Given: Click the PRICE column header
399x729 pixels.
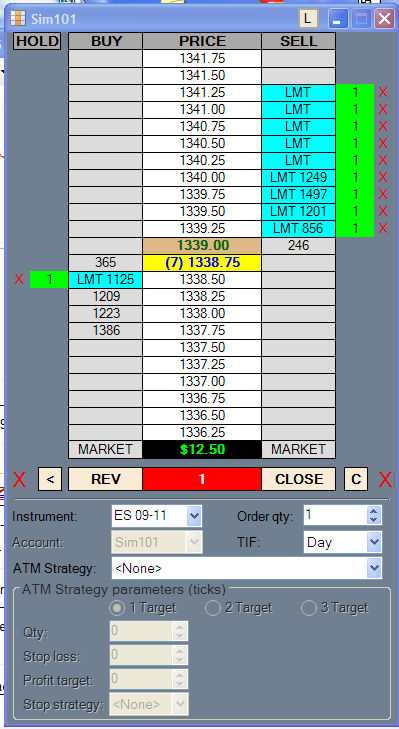Looking at the screenshot, I should click(202, 41).
